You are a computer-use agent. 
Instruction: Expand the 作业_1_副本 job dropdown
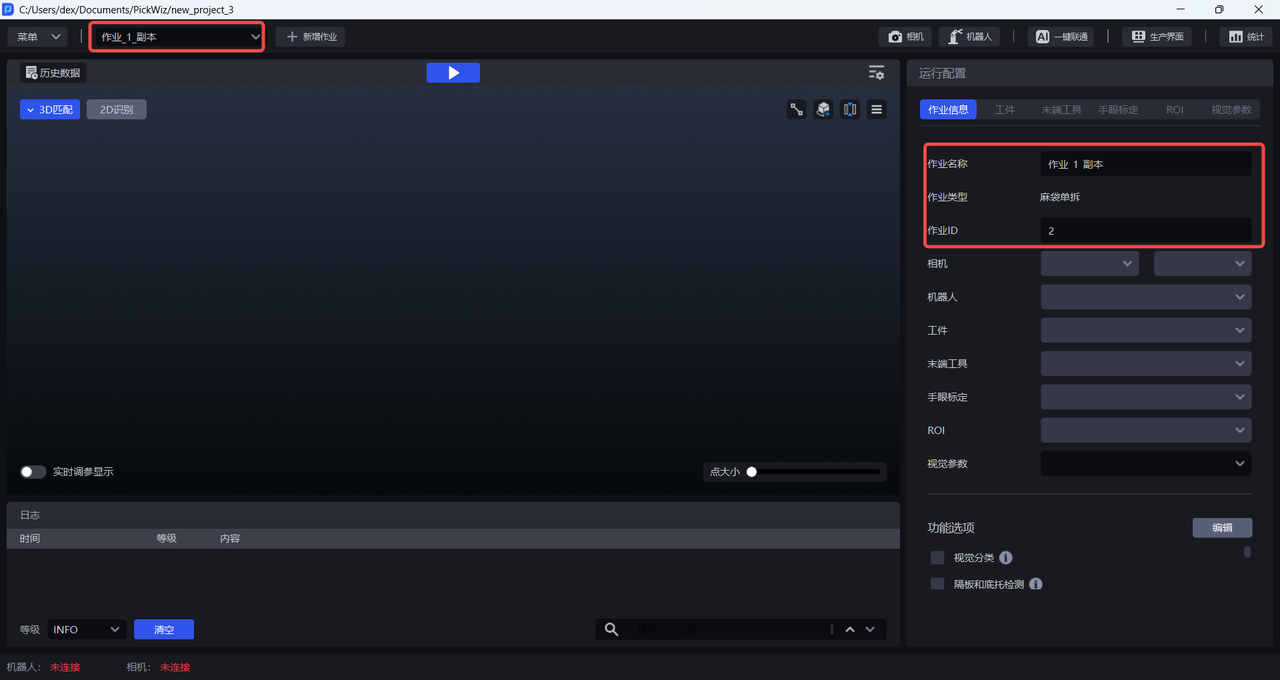(x=178, y=37)
